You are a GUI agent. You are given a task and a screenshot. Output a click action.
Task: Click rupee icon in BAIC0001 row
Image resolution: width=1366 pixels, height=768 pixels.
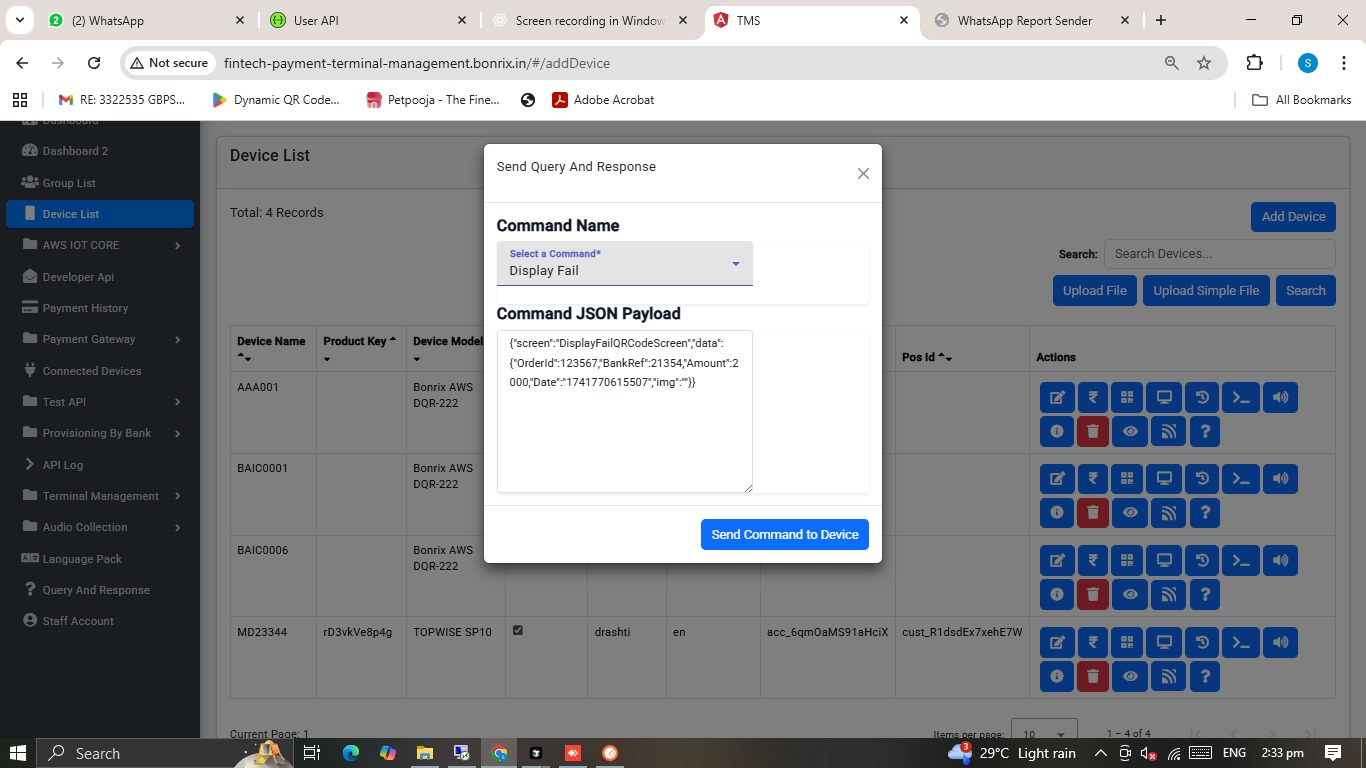(x=1093, y=479)
